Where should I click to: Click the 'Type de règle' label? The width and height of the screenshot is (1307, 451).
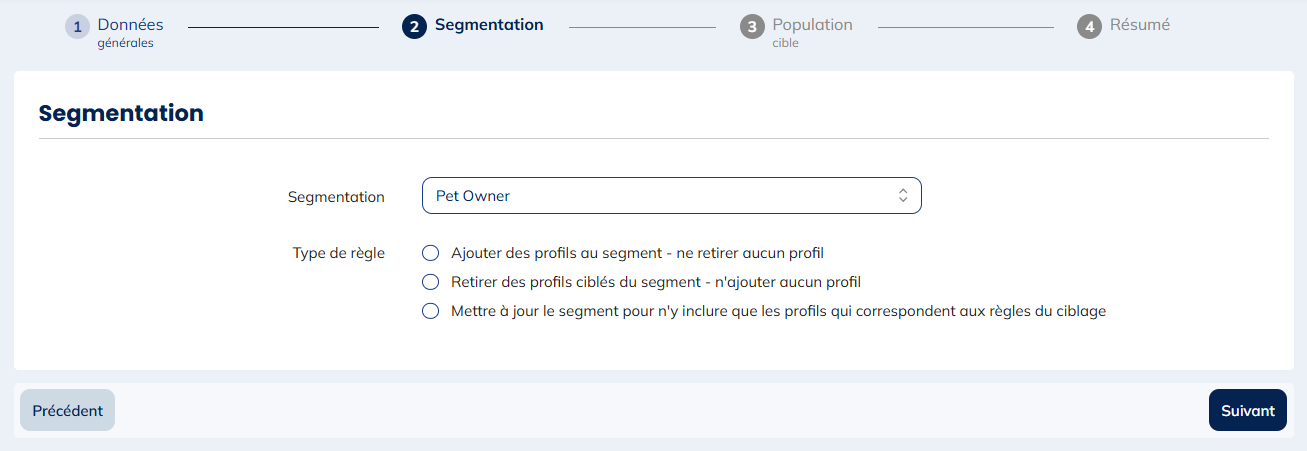338,253
